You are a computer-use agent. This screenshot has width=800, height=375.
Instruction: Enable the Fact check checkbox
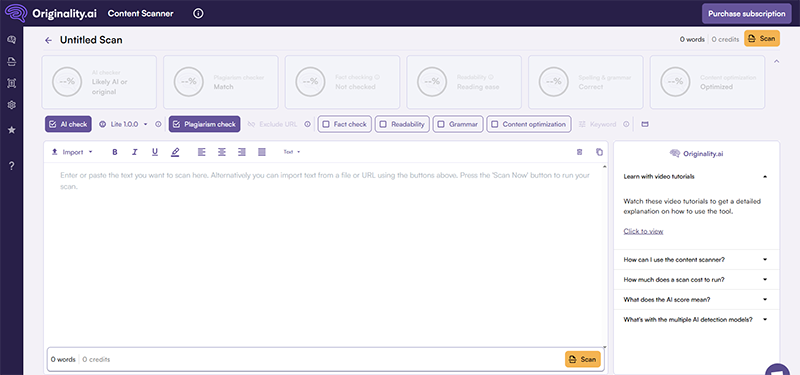point(344,124)
